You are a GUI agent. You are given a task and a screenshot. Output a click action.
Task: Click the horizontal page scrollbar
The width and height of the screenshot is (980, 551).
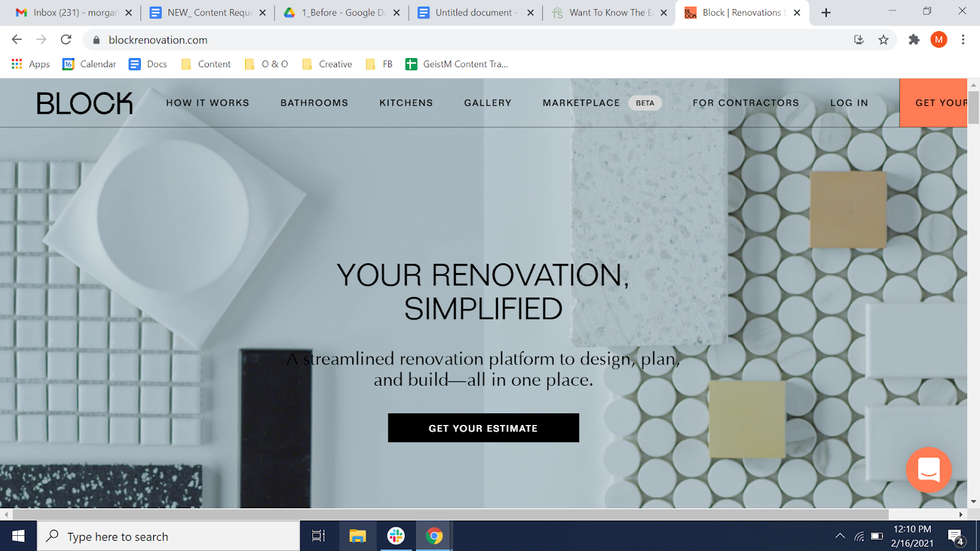point(447,514)
